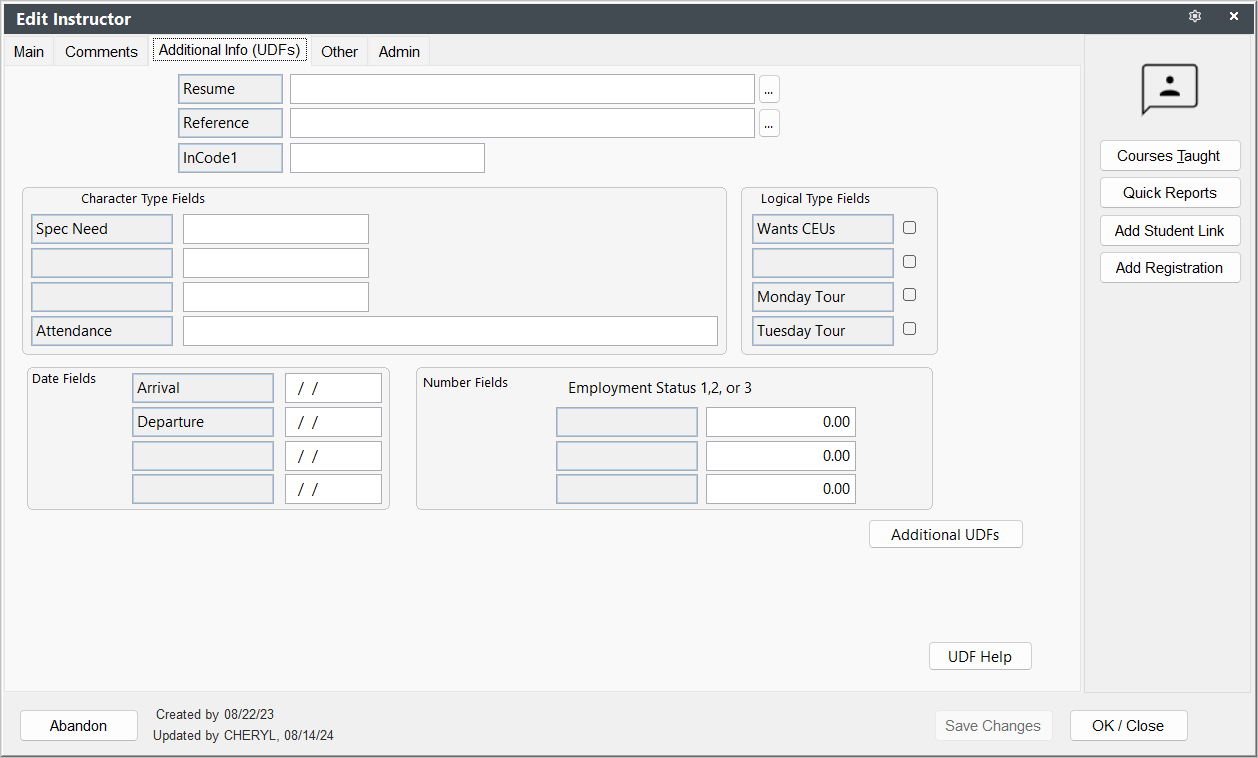Go to the Other tab

click(x=339, y=52)
